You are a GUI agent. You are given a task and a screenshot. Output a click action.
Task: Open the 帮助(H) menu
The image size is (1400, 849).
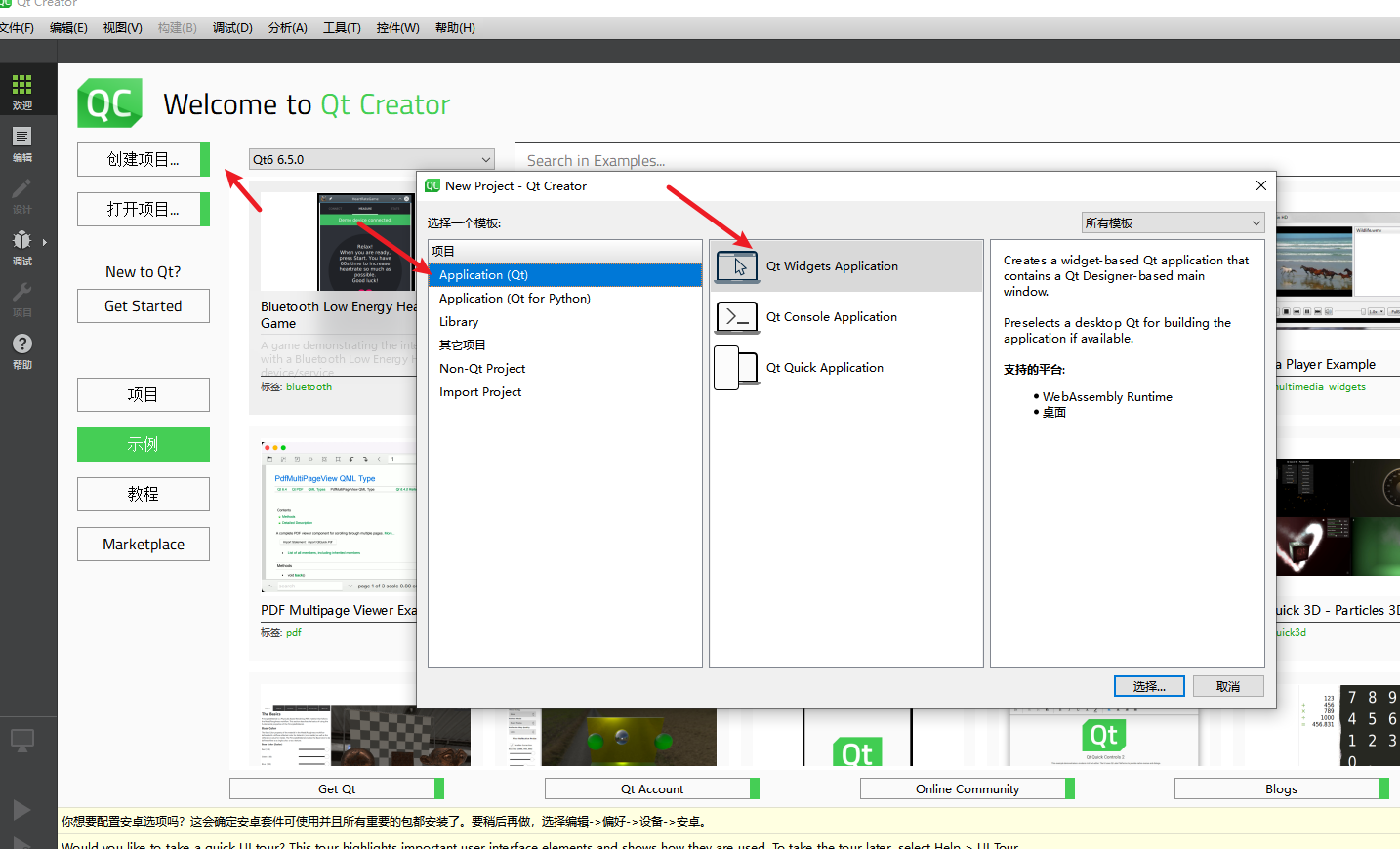pos(455,28)
